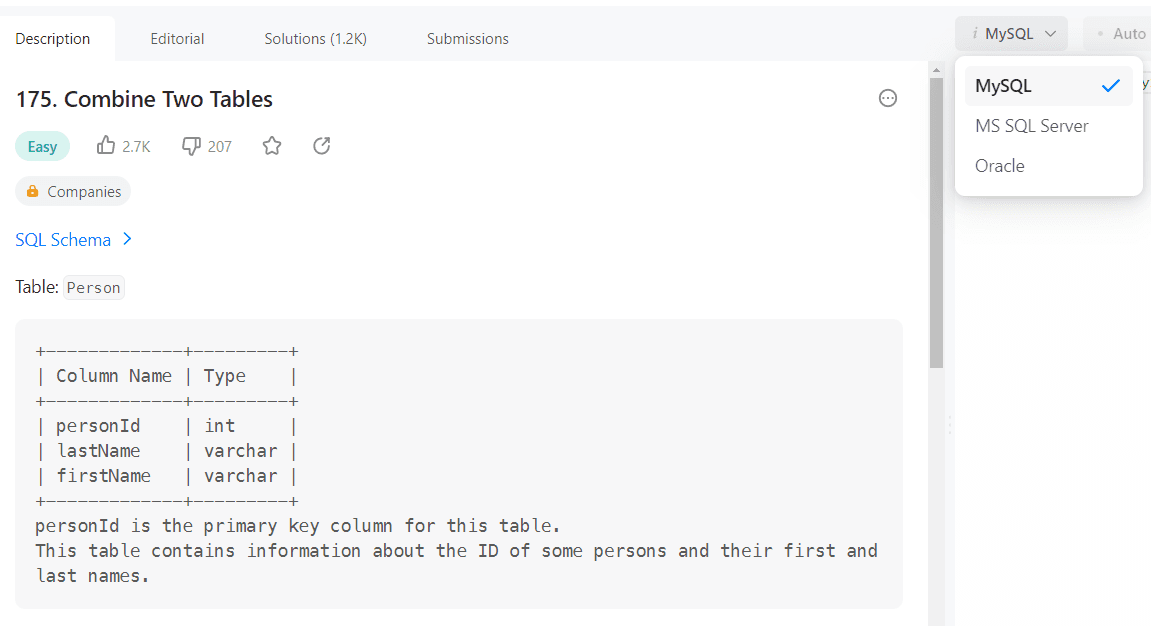Click the Easy difficulty badge
Viewport: 1151px width, 626px height.
[x=42, y=145]
